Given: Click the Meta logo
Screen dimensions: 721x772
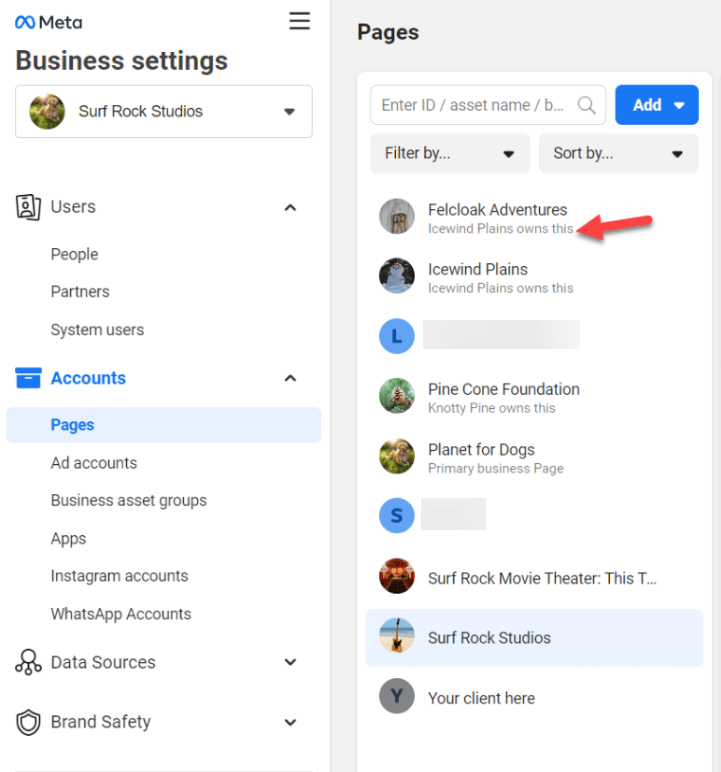Looking at the screenshot, I should click(48, 22).
